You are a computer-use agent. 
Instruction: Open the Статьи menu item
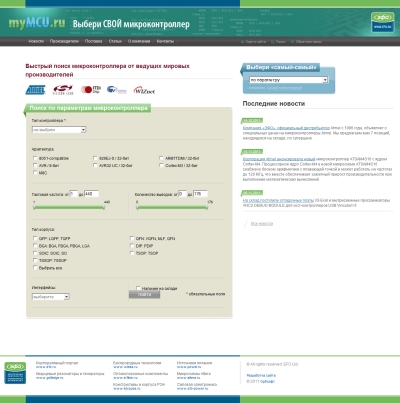(x=115, y=41)
